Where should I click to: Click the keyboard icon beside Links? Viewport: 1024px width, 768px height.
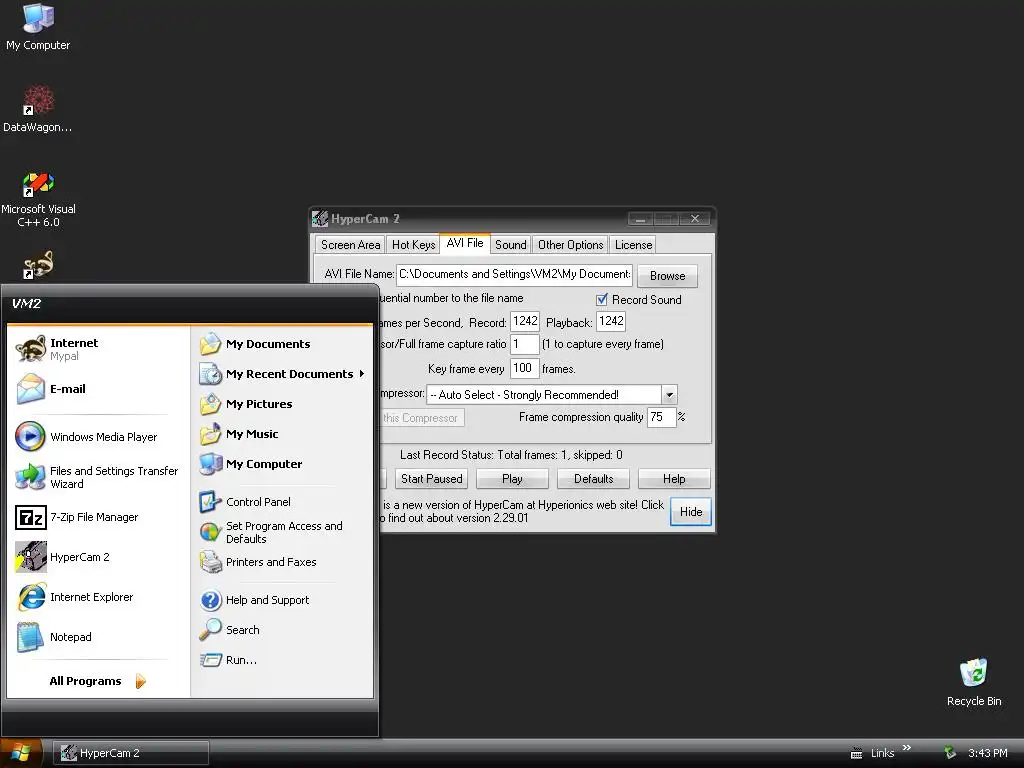pyautogui.click(x=856, y=754)
